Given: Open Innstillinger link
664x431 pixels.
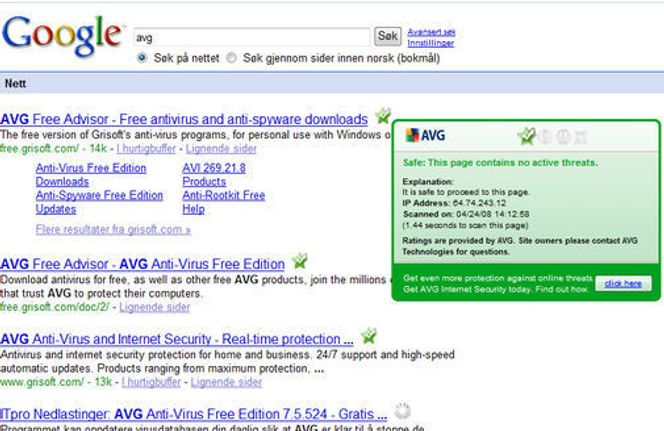Looking at the screenshot, I should tap(431, 43).
